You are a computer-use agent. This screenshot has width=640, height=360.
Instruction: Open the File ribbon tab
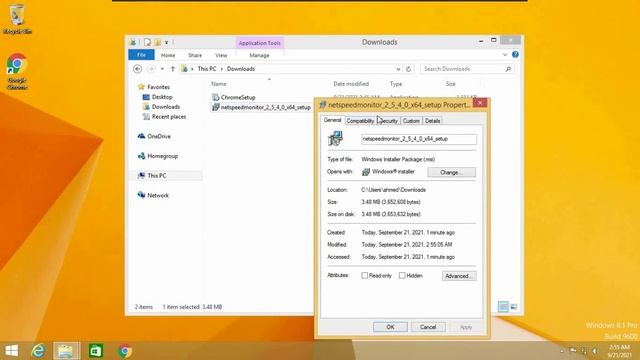pyautogui.click(x=141, y=55)
